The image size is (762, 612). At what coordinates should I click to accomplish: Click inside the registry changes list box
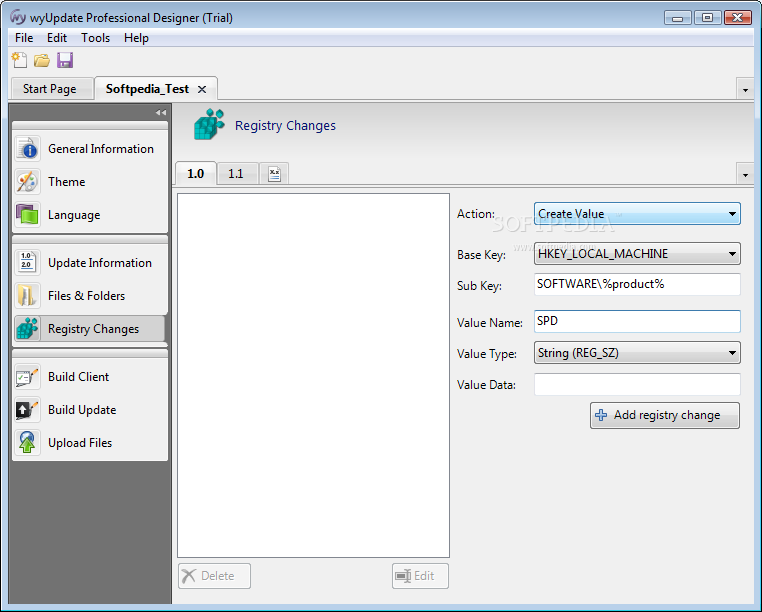tap(313, 375)
